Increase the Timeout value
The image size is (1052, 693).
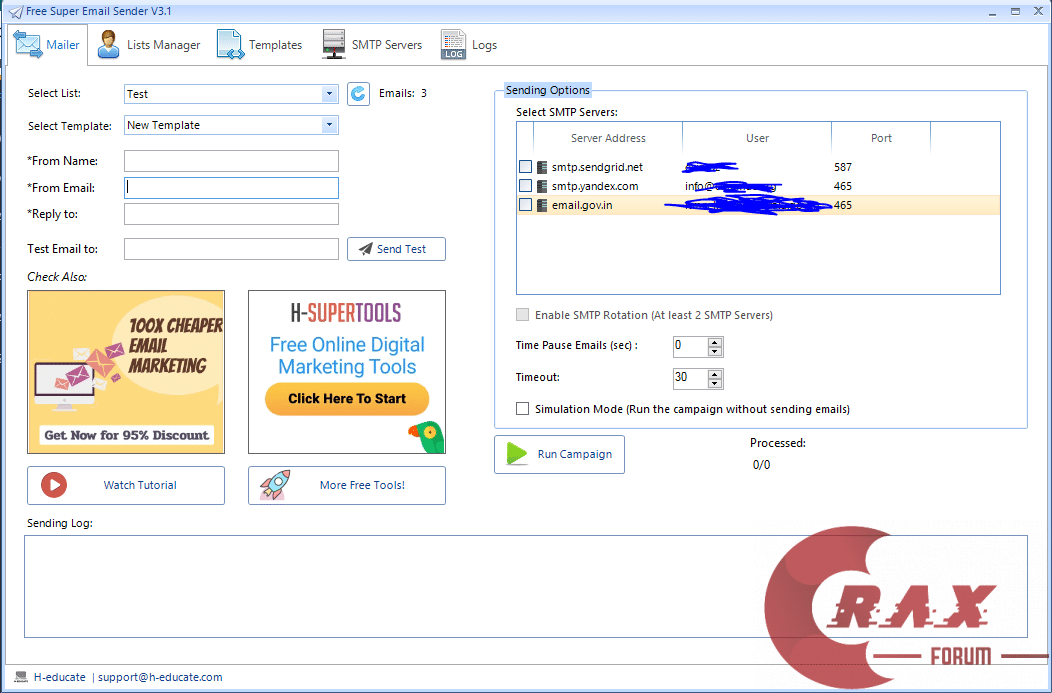click(715, 374)
